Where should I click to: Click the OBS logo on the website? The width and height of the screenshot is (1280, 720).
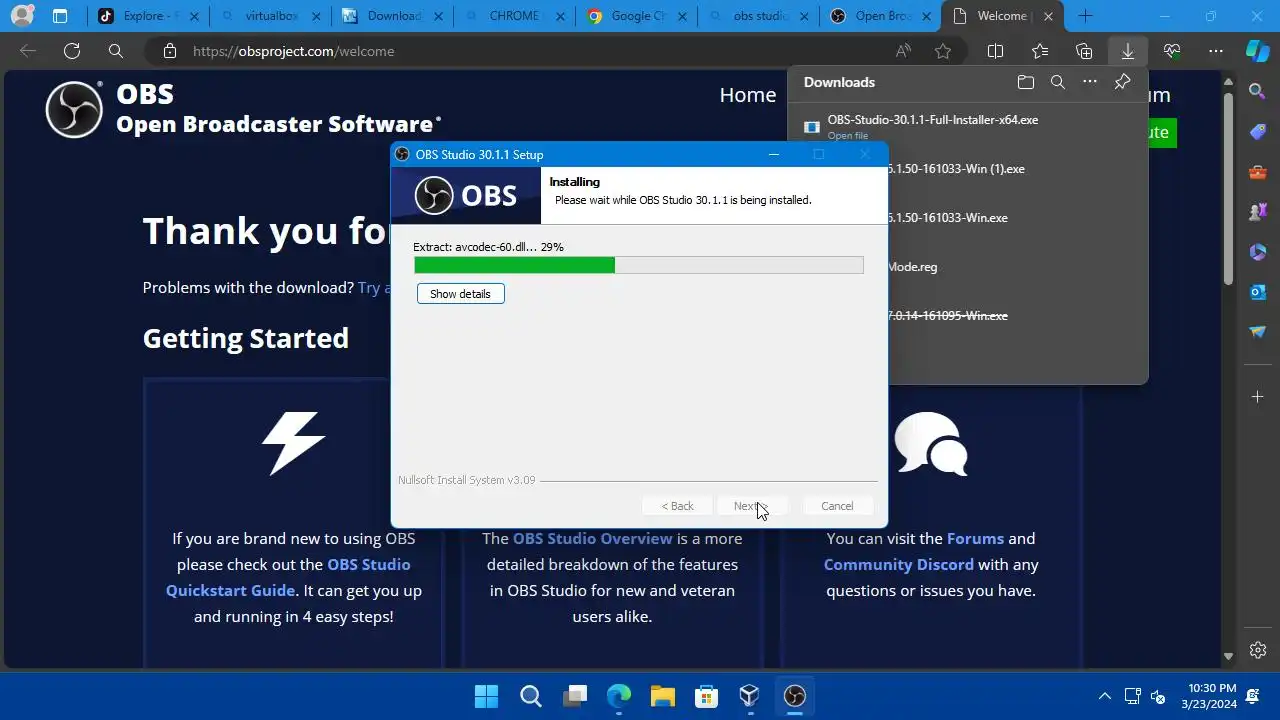coord(74,109)
